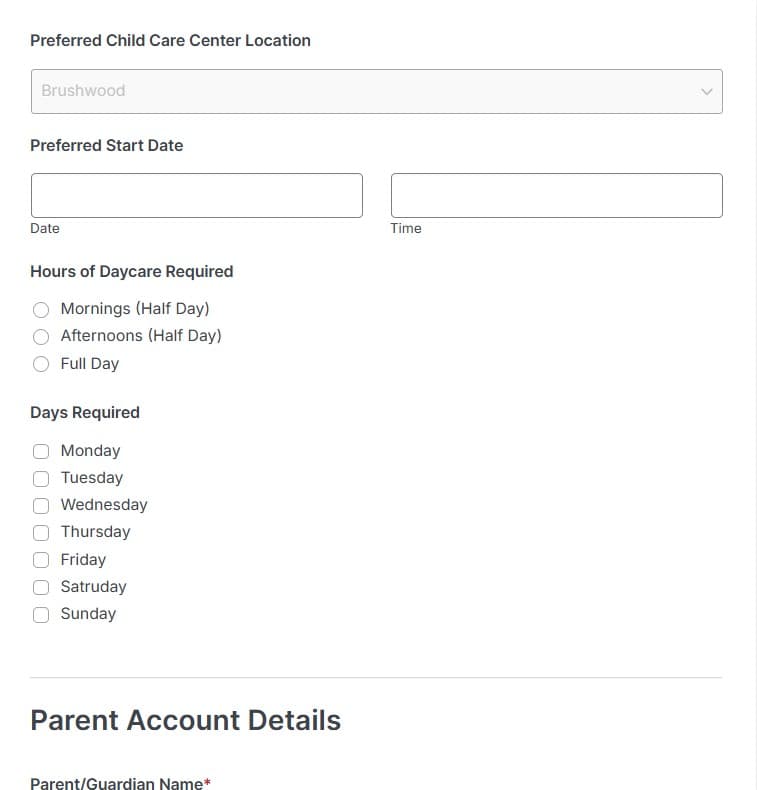Click the Full Day label text
The height and width of the screenshot is (790, 757).
(90, 363)
